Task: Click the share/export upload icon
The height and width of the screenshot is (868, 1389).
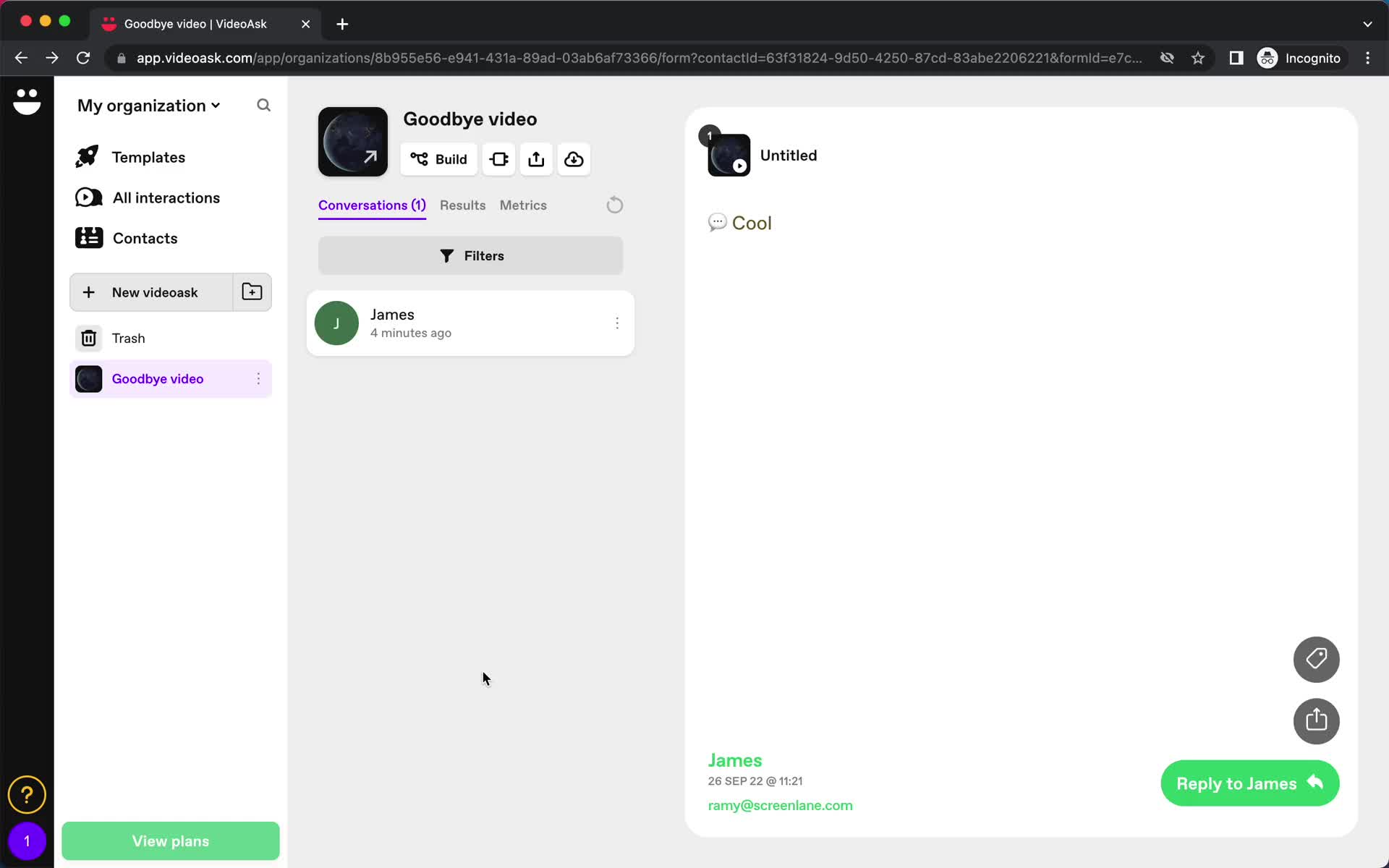Action: tap(536, 158)
